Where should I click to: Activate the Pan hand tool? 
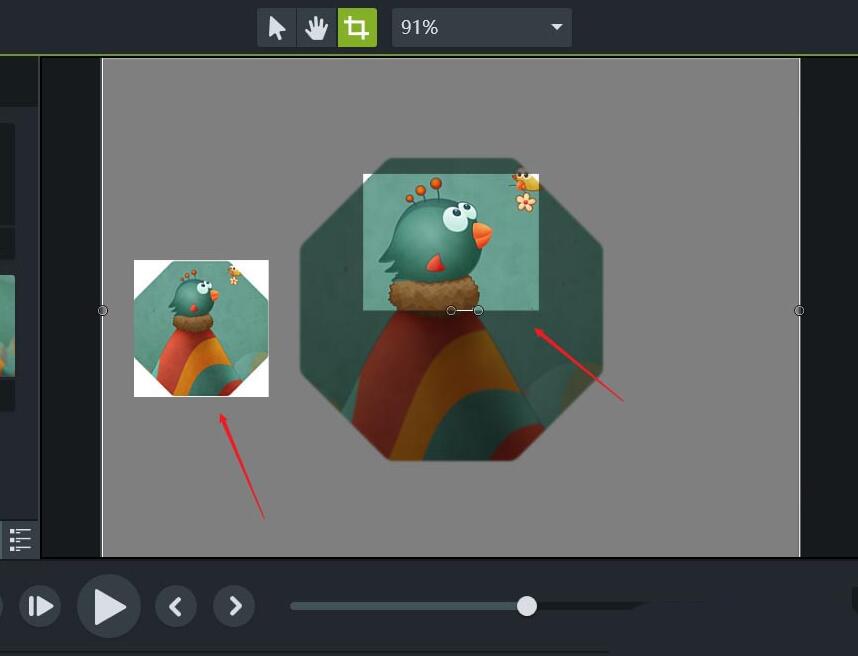pyautogui.click(x=317, y=27)
